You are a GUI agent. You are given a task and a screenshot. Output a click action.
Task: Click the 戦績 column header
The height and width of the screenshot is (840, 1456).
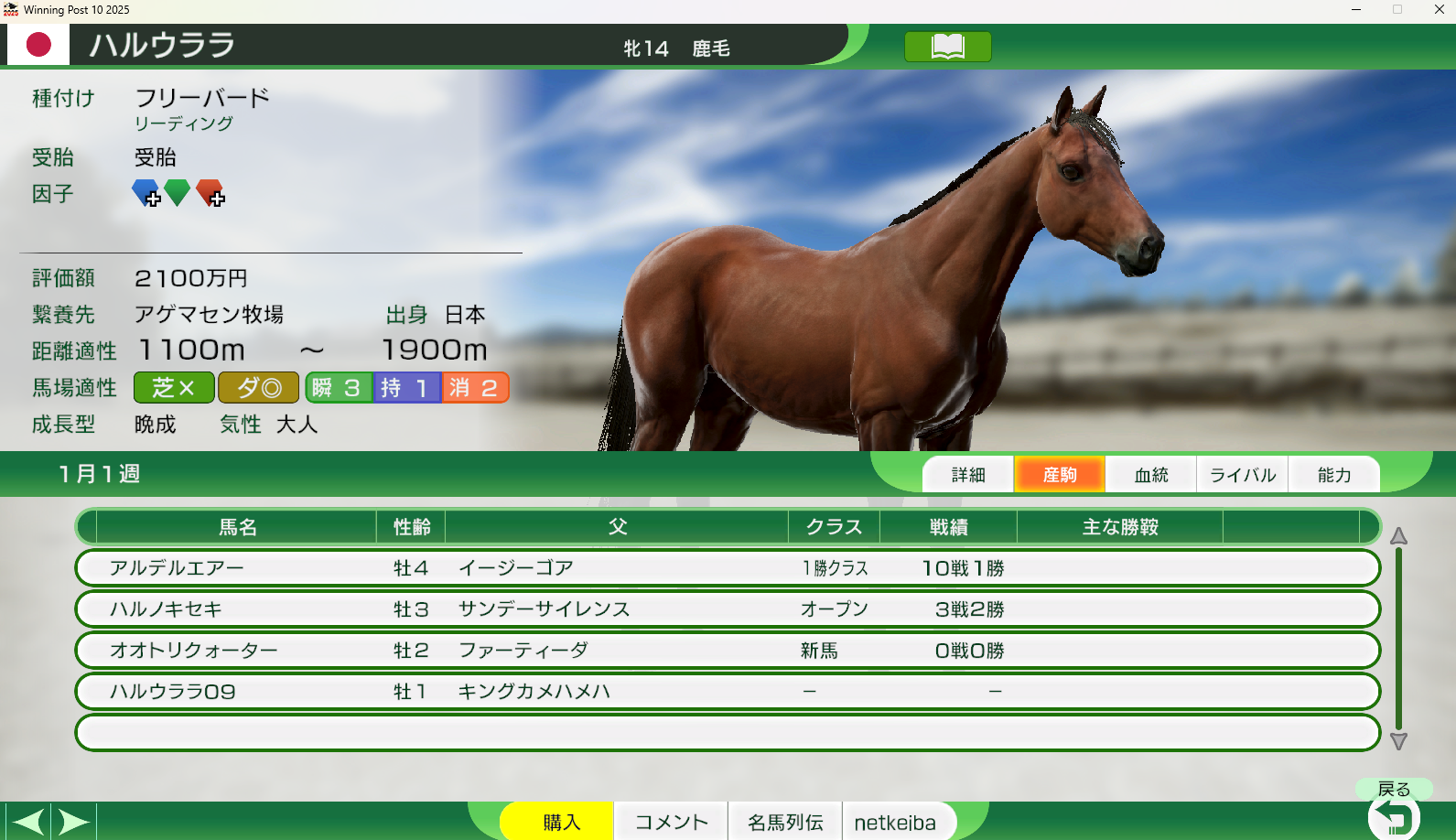pos(949,527)
